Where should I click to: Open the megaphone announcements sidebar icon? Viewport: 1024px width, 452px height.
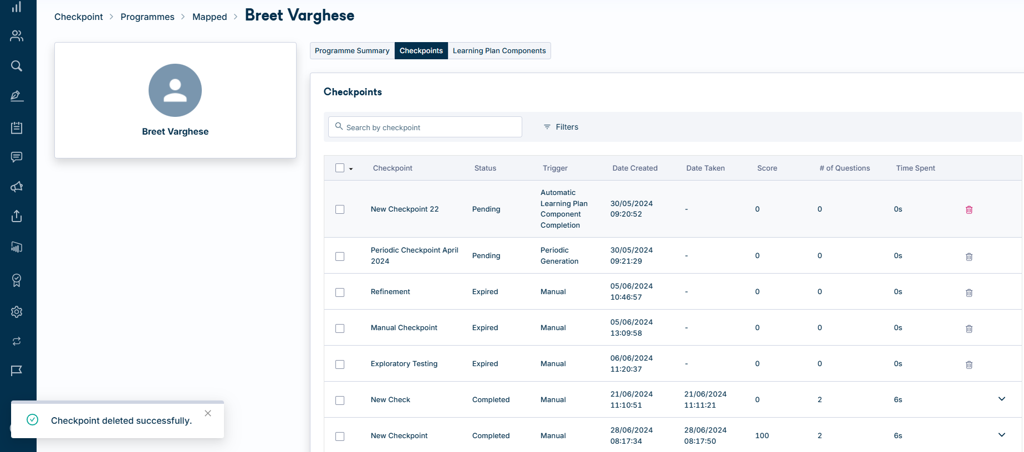tap(16, 187)
